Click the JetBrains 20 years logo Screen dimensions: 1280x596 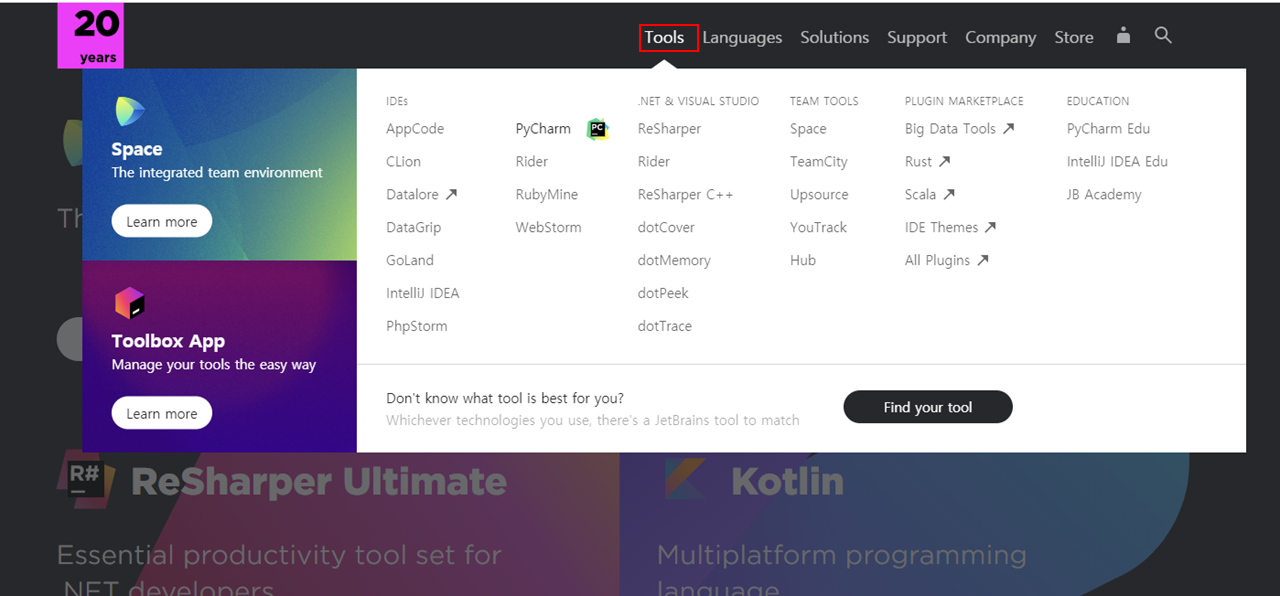90,36
